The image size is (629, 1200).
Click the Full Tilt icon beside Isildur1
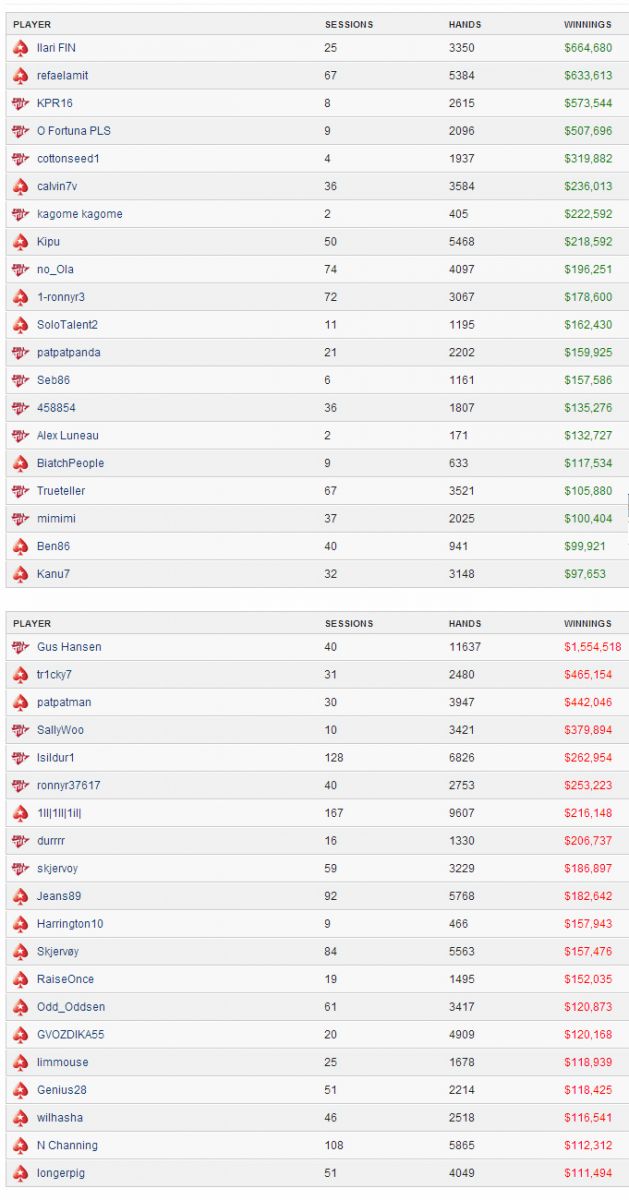pos(20,758)
